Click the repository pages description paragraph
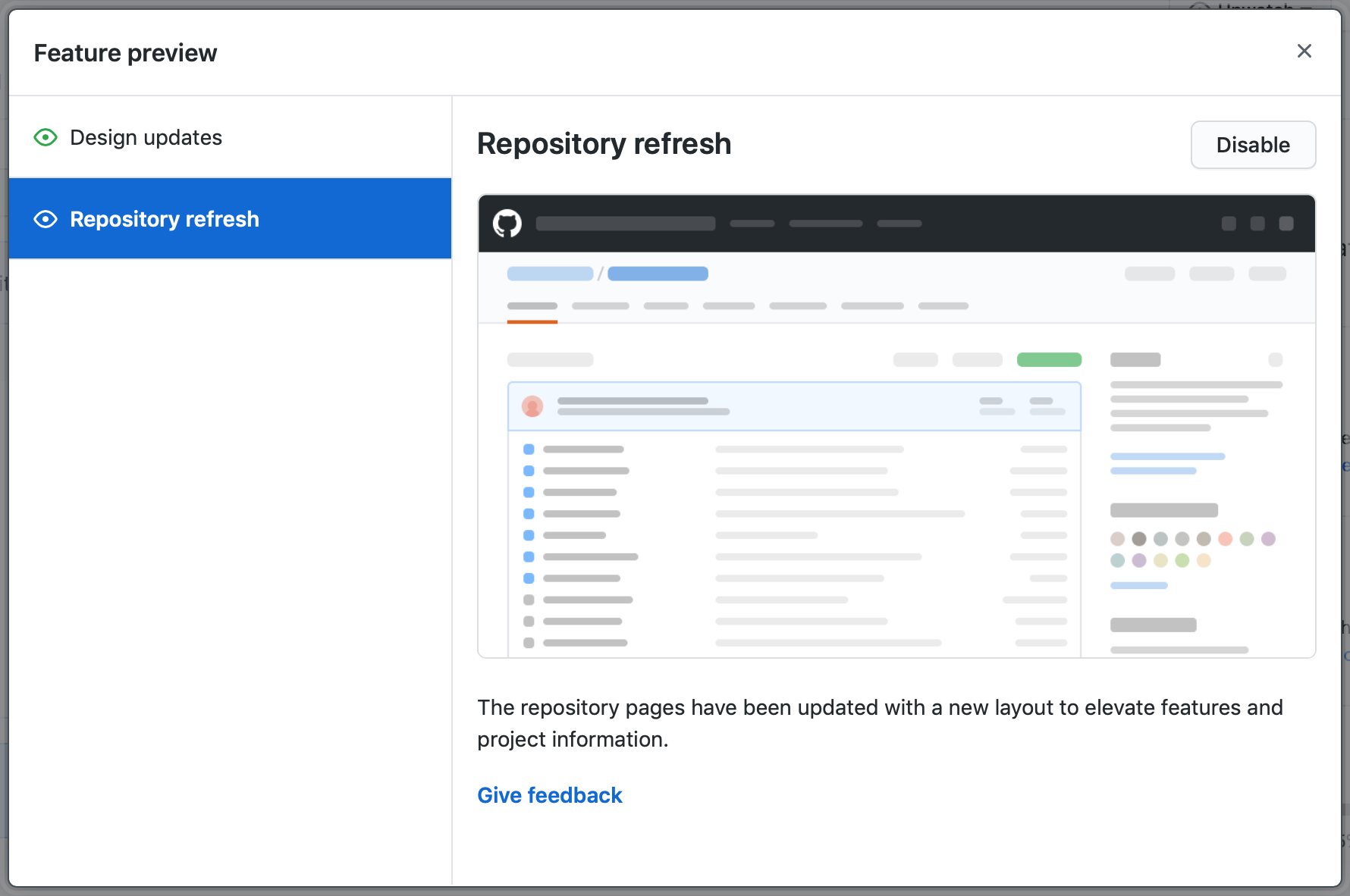The width and height of the screenshot is (1350, 896). 880,723
